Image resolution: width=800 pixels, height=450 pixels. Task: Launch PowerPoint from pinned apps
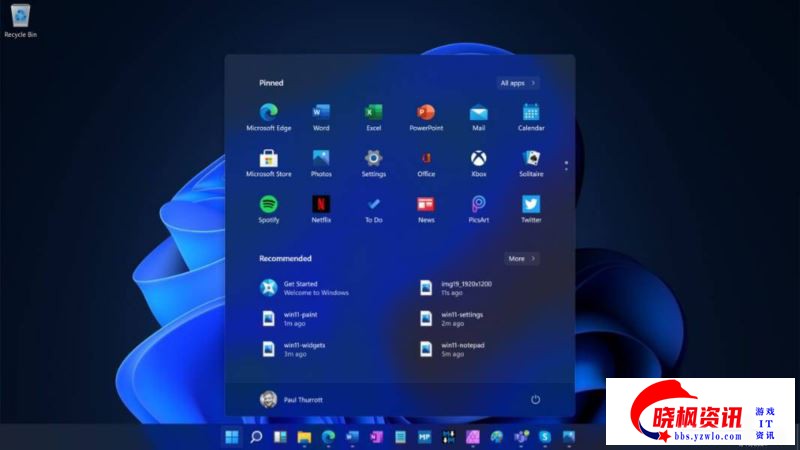[x=426, y=113]
